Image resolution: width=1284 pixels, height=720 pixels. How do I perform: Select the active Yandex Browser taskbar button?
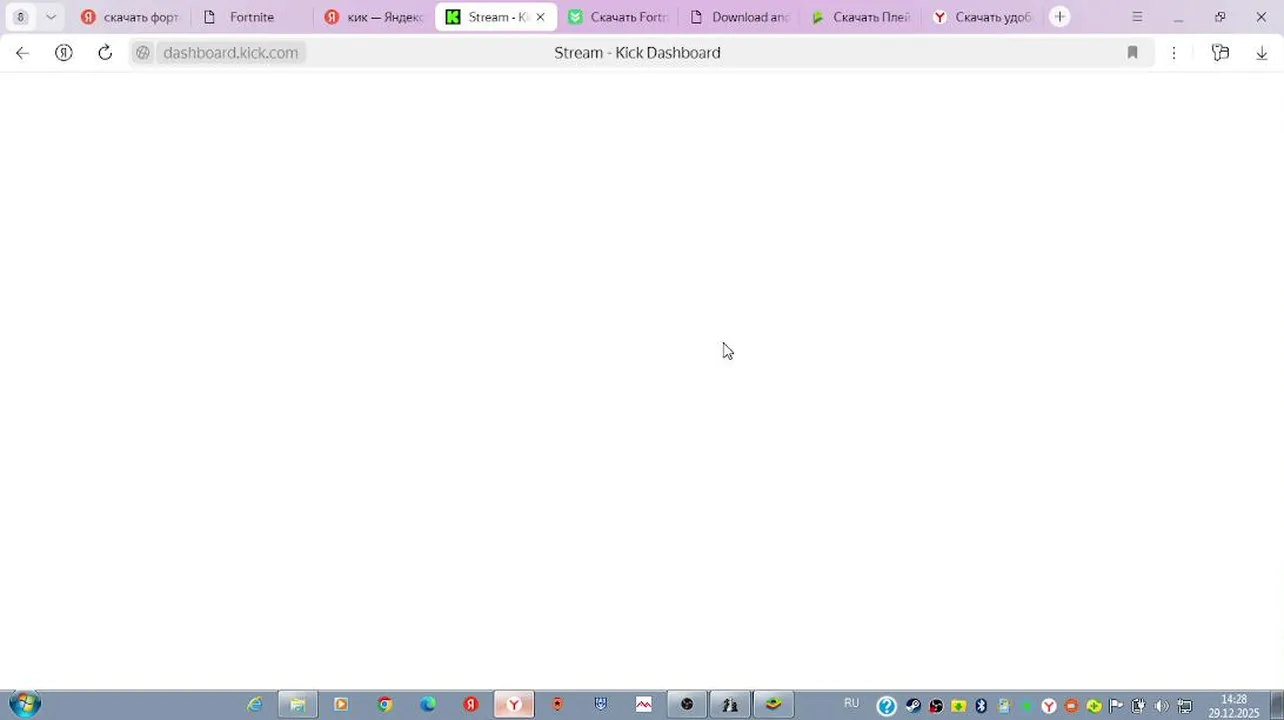(x=514, y=705)
